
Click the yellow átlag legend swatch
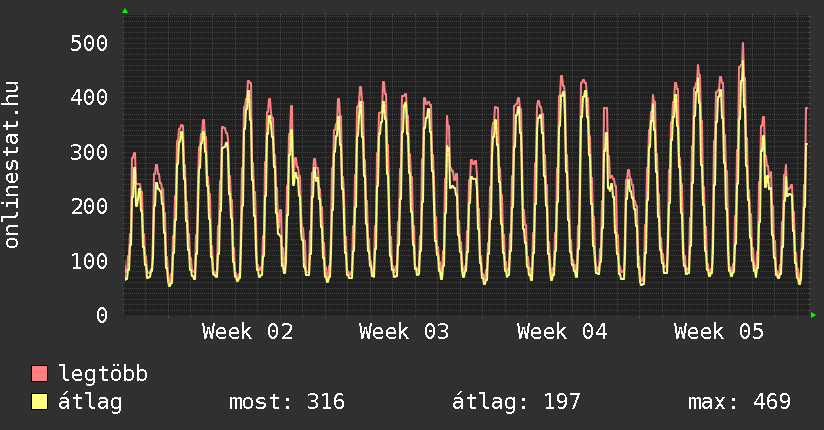click(40, 402)
